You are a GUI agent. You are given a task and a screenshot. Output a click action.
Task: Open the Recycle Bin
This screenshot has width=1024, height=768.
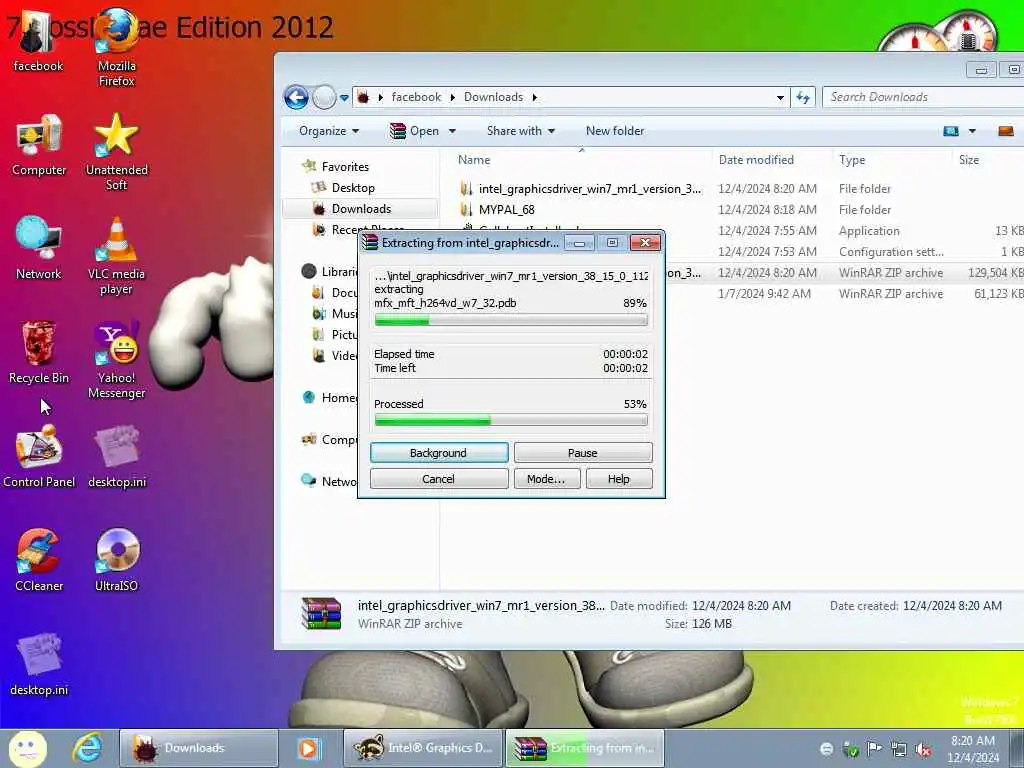39,353
